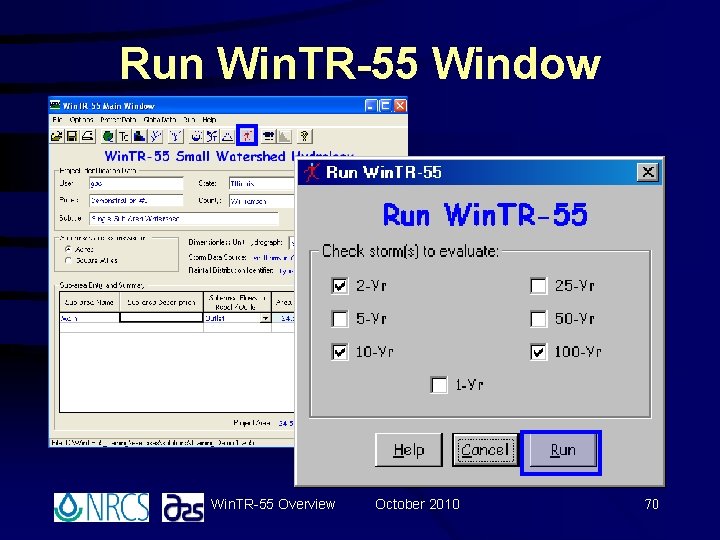Click the Cancel button
720x540 pixels.
(x=485, y=450)
